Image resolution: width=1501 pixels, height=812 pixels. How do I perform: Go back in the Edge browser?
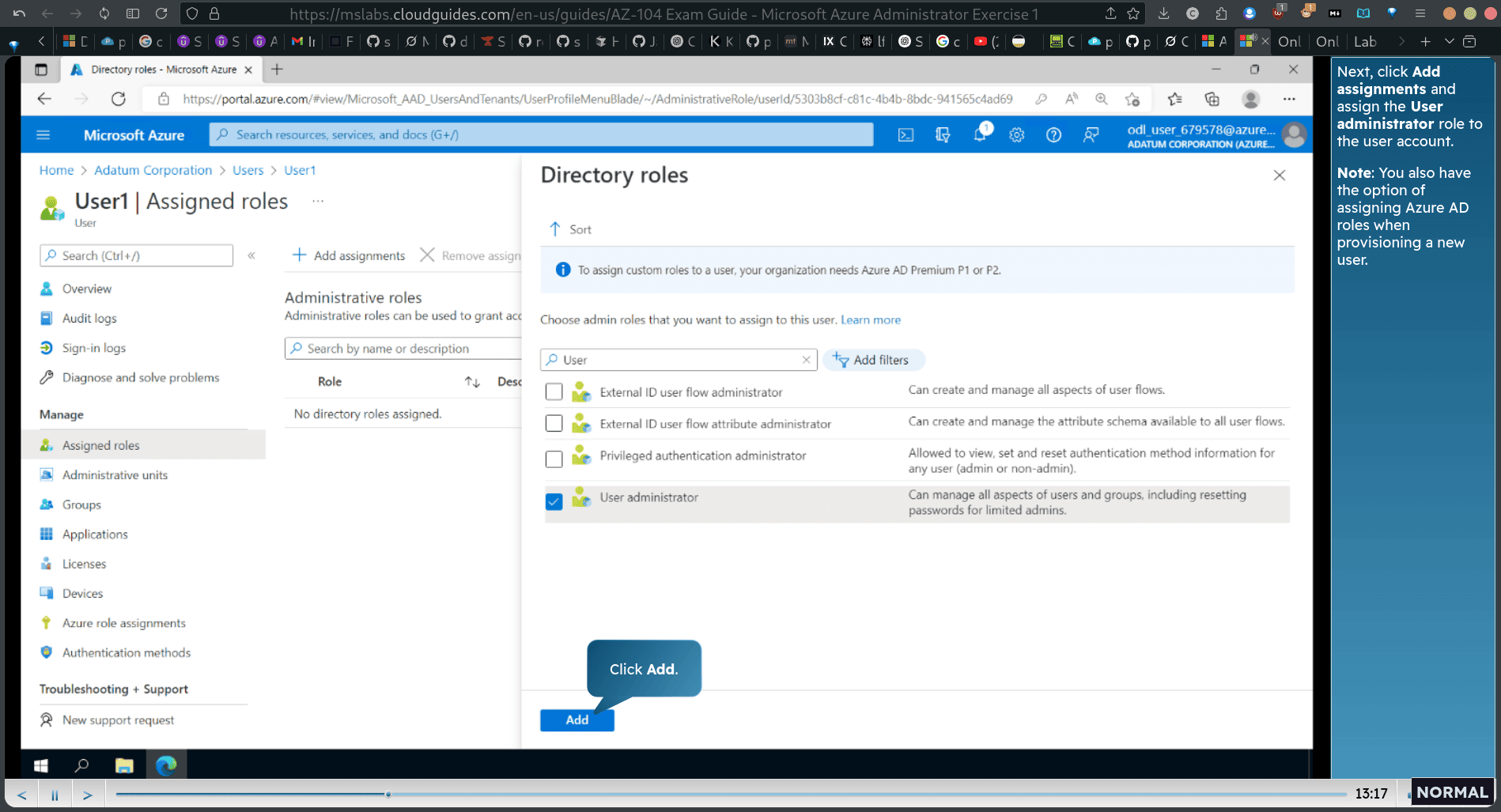coord(44,99)
